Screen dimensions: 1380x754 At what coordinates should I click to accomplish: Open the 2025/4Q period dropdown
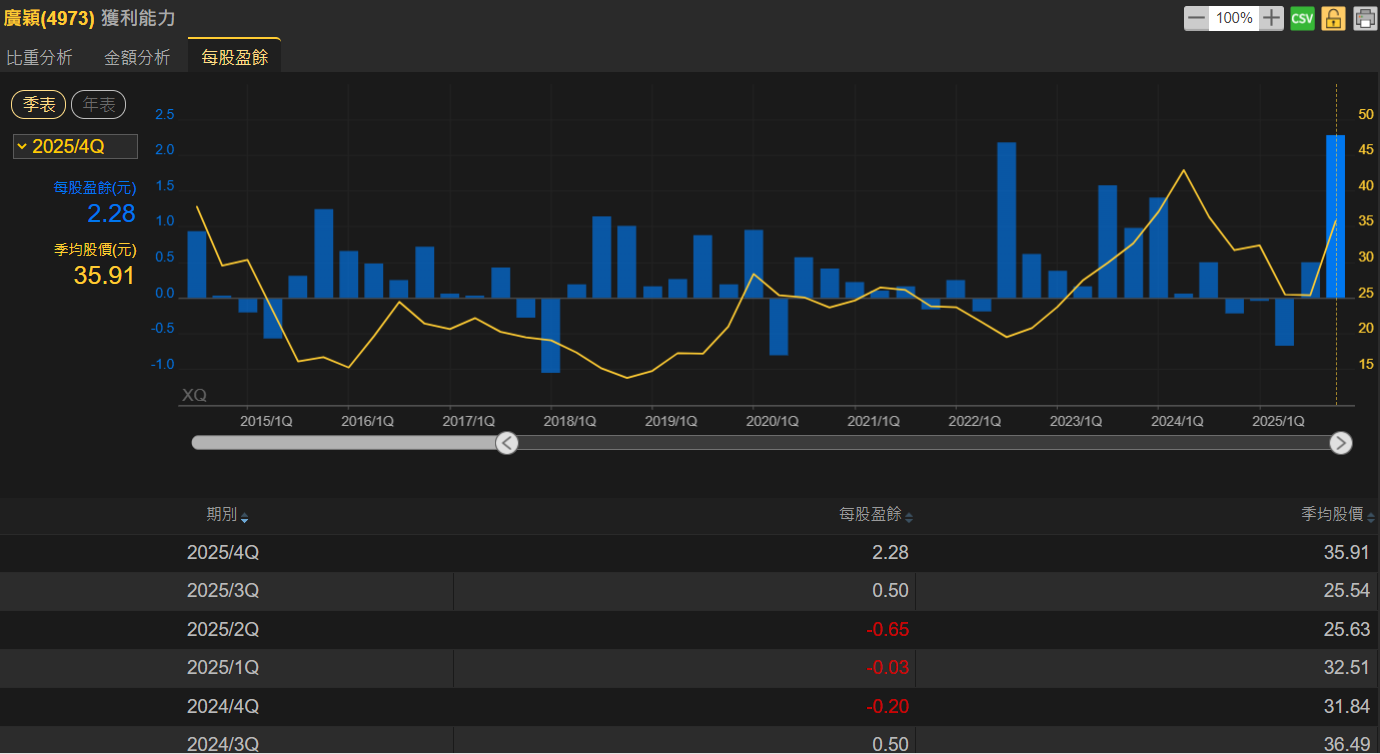(x=75, y=147)
